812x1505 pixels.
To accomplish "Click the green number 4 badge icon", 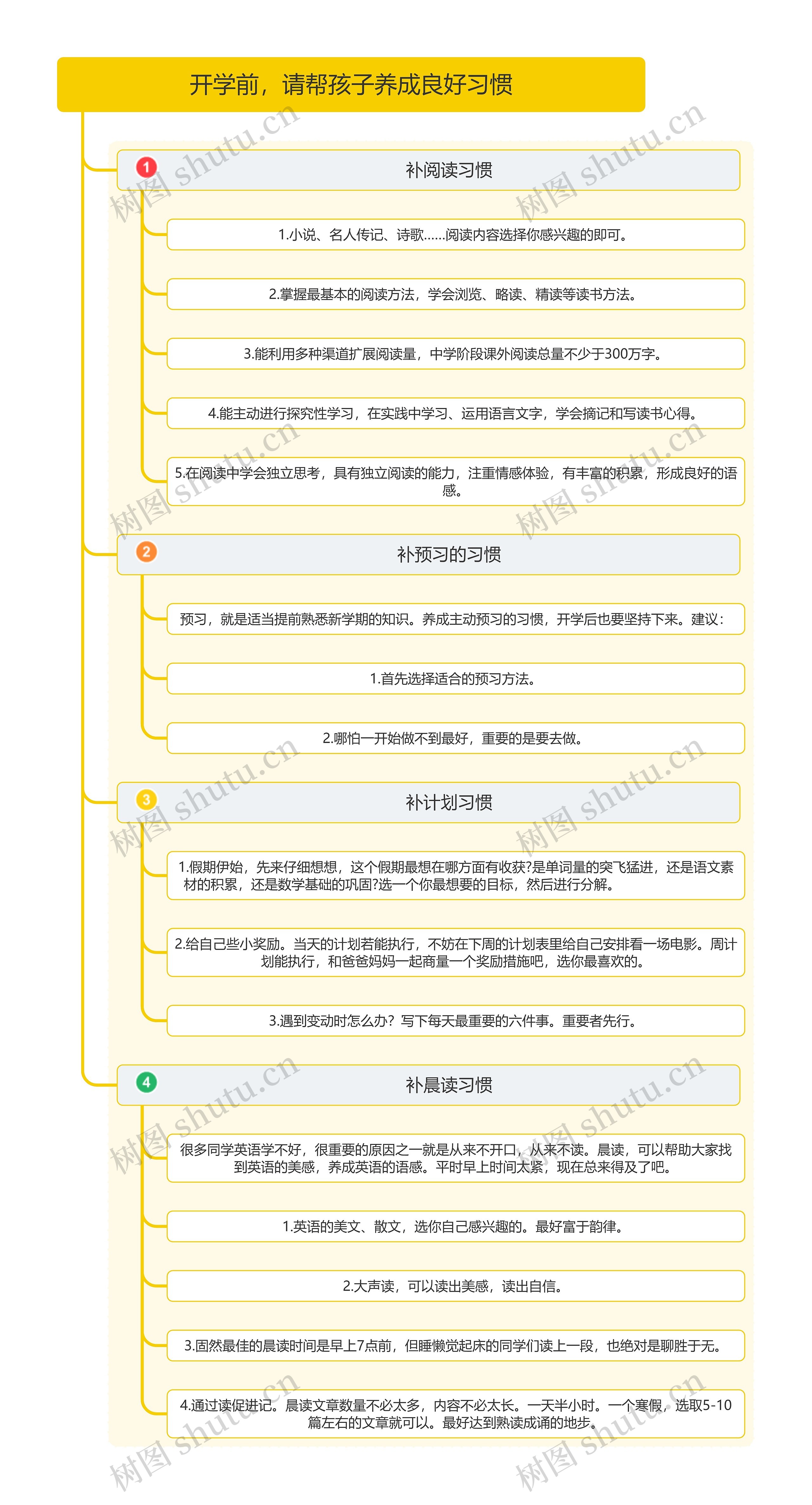I will 146,1083.
